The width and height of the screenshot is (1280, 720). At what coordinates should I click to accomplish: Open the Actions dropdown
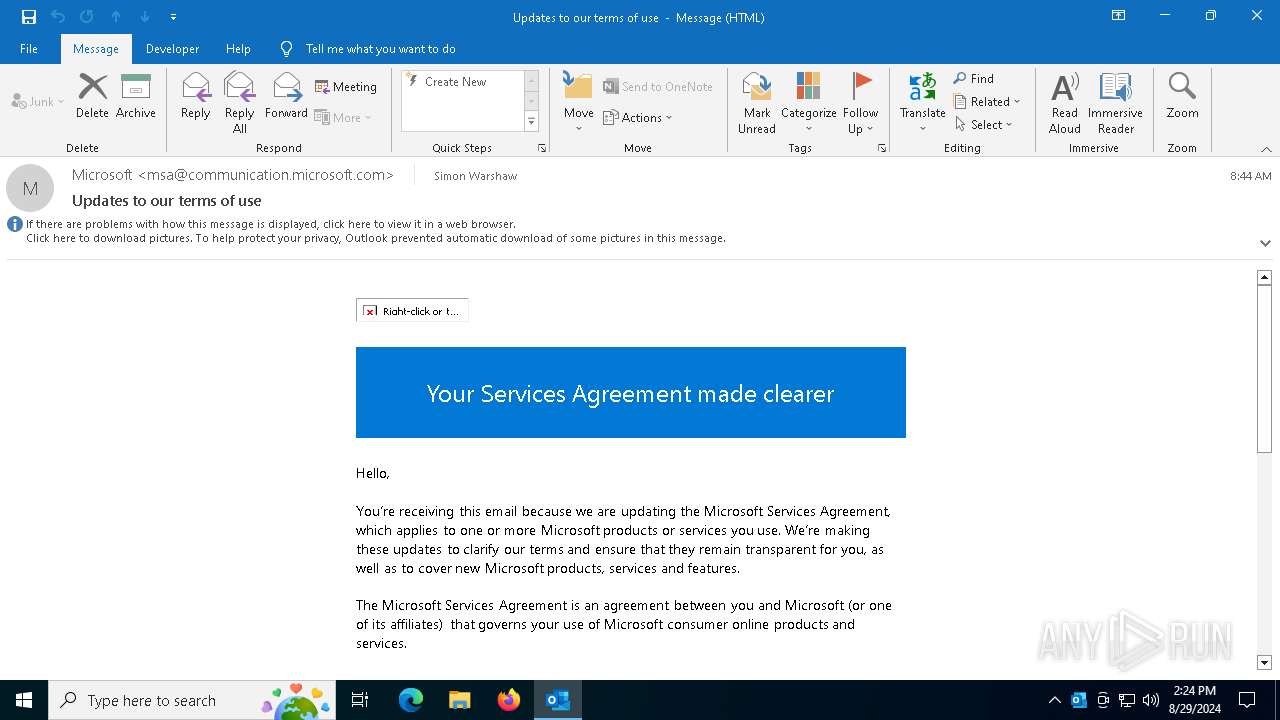click(638, 117)
